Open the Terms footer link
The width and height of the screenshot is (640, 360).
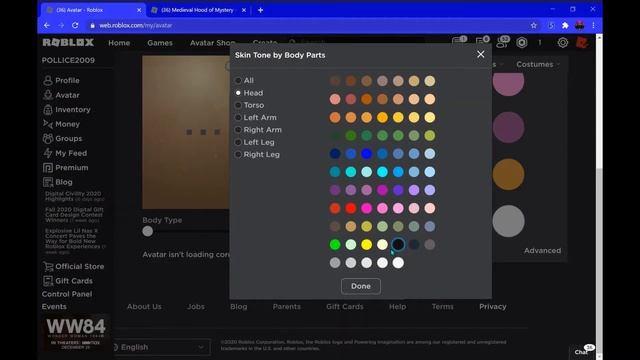click(442, 307)
